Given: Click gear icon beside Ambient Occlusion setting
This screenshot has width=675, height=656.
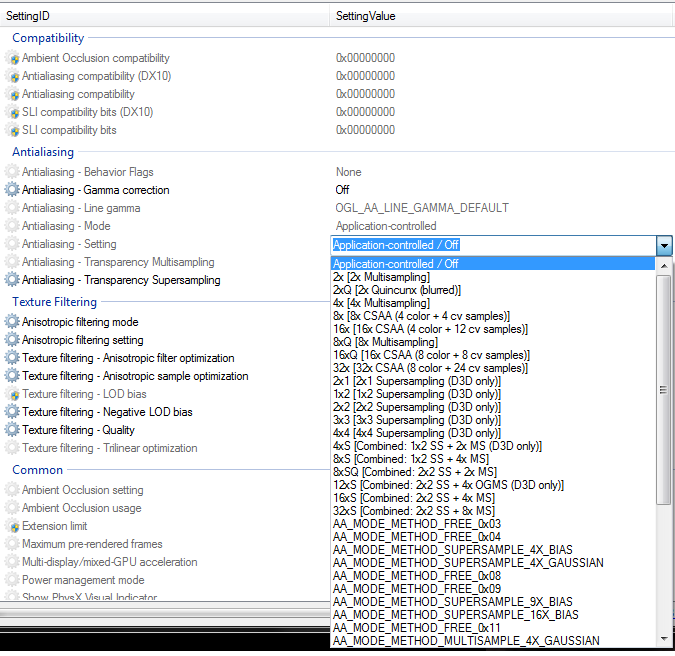Looking at the screenshot, I should coord(12,489).
